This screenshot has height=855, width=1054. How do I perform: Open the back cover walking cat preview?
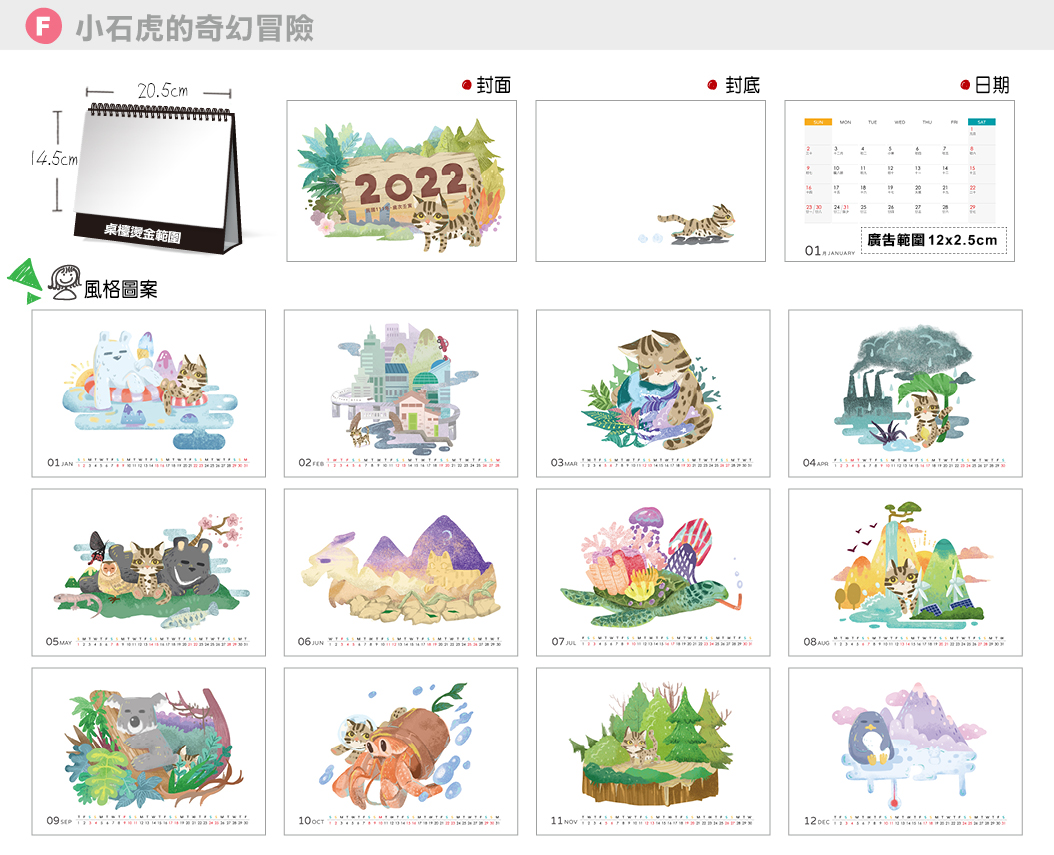click(x=650, y=181)
